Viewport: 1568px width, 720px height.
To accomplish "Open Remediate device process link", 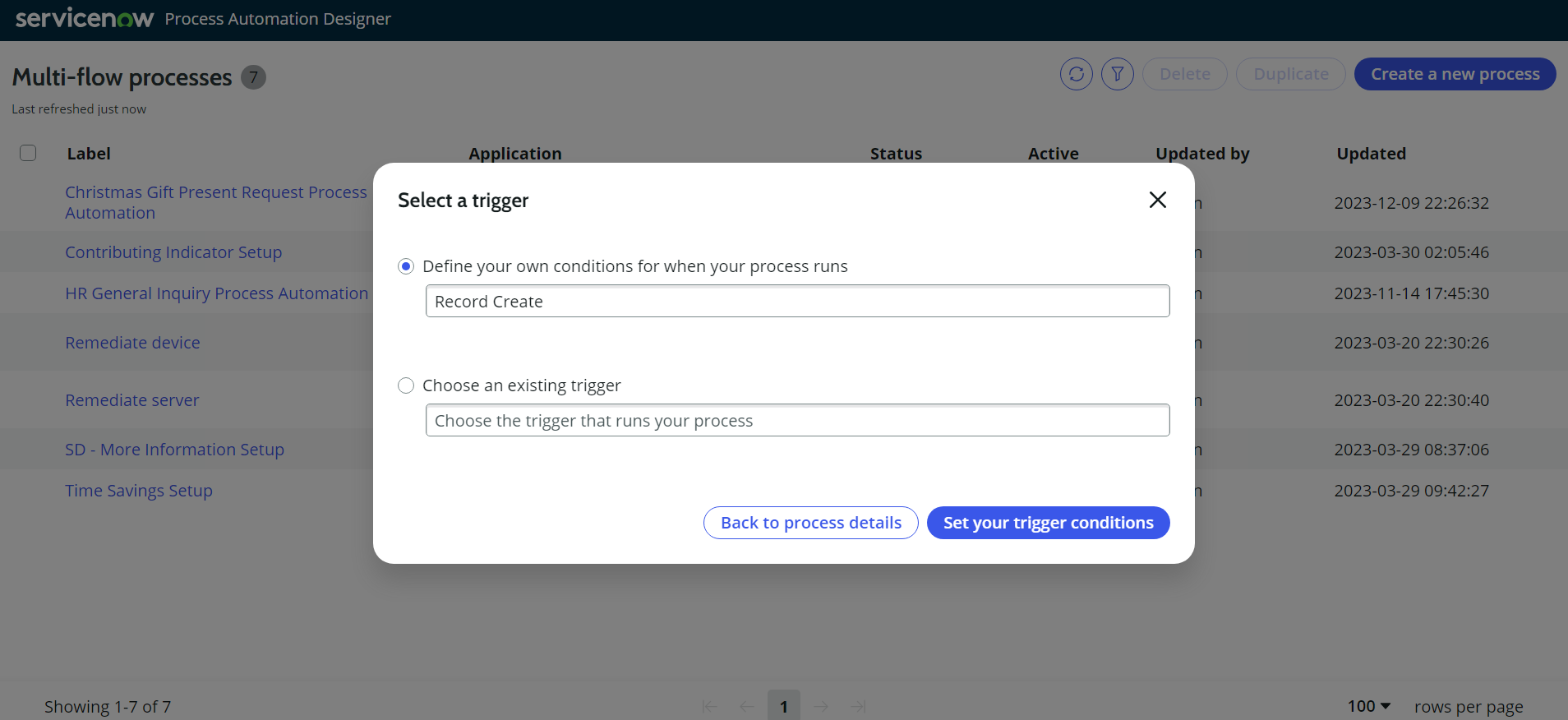I will (x=132, y=343).
